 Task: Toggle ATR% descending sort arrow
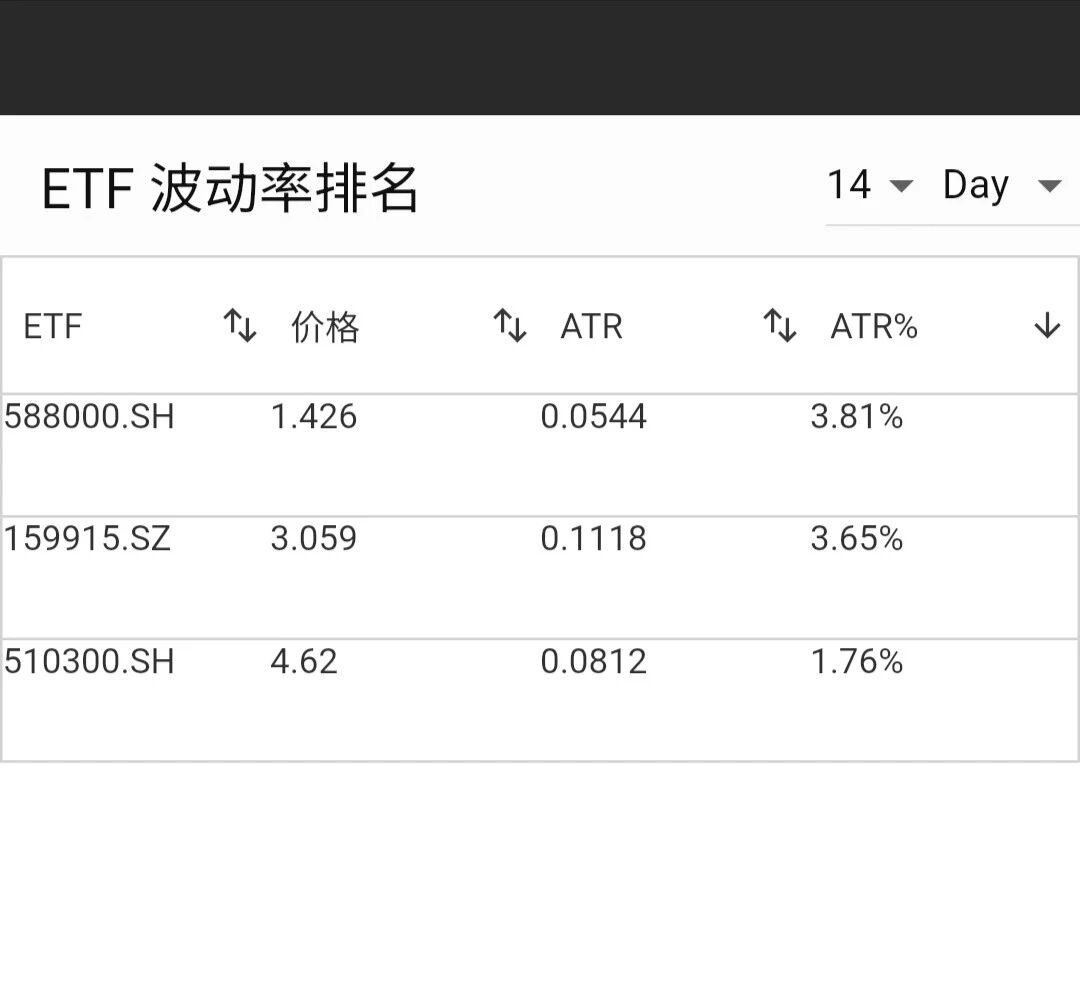pyautogui.click(x=1047, y=325)
